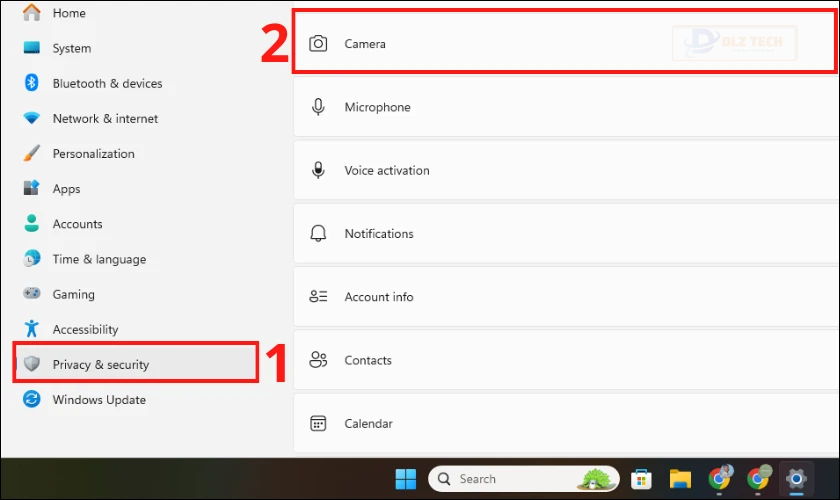Open Time & language settings

[x=99, y=259]
